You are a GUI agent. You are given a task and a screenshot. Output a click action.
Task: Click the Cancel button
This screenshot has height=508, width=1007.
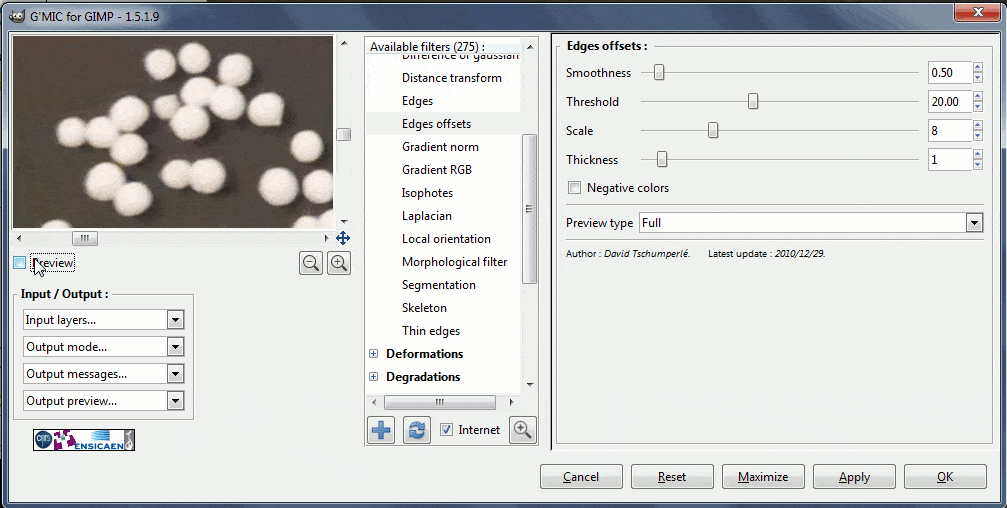pyautogui.click(x=581, y=477)
